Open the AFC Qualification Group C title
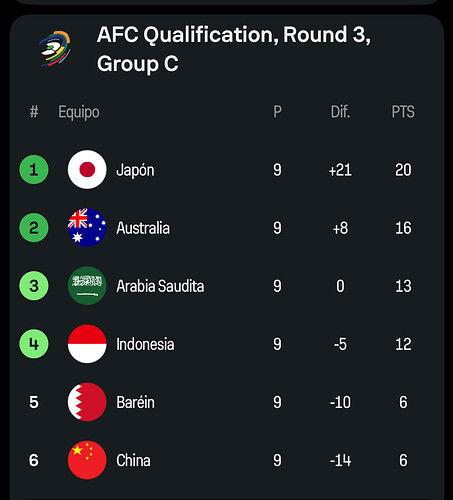 coord(233,49)
